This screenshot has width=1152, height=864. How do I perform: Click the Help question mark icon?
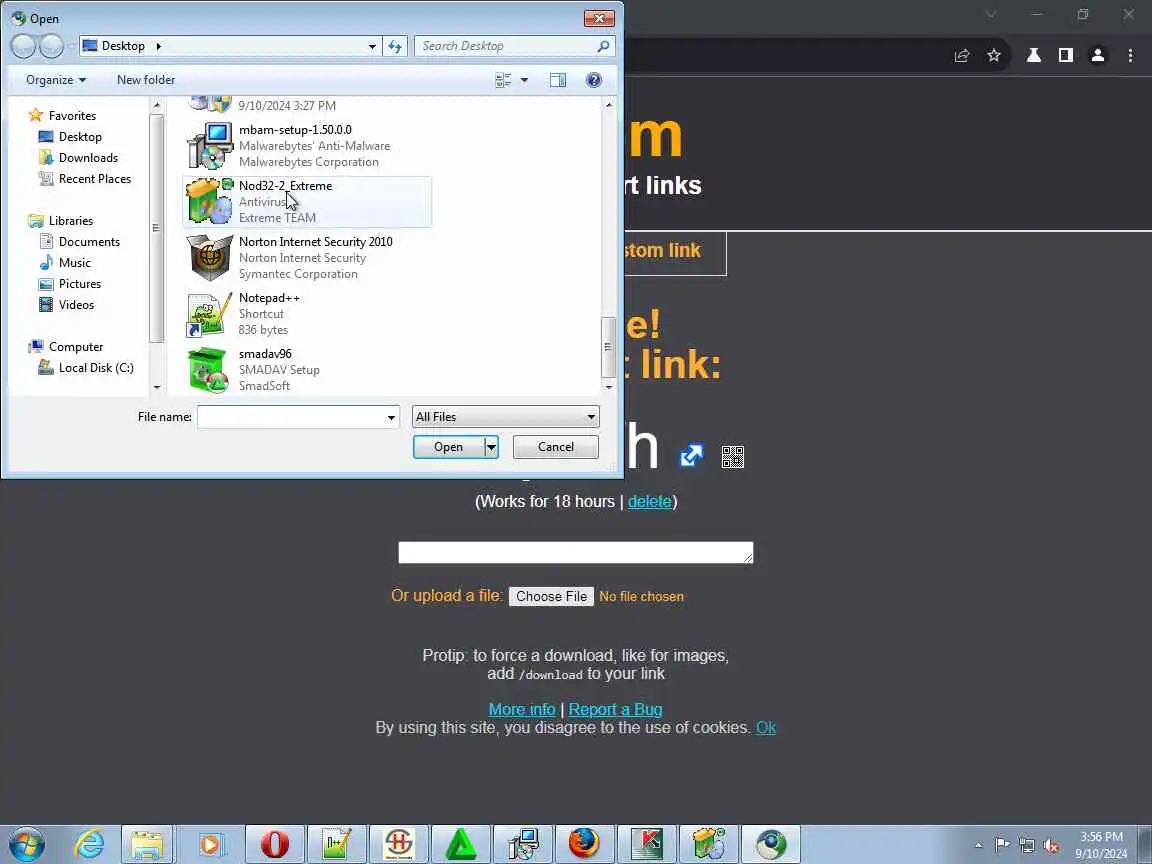click(x=594, y=80)
